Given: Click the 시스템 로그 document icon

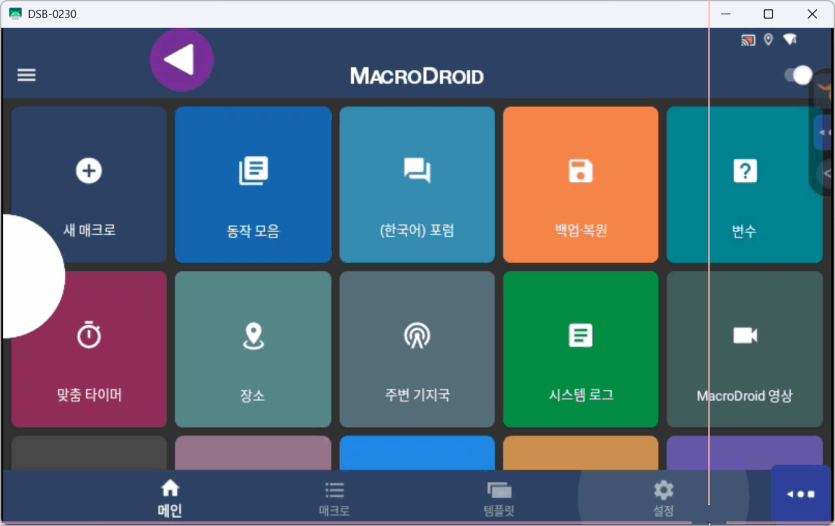Looking at the screenshot, I should [x=580, y=335].
